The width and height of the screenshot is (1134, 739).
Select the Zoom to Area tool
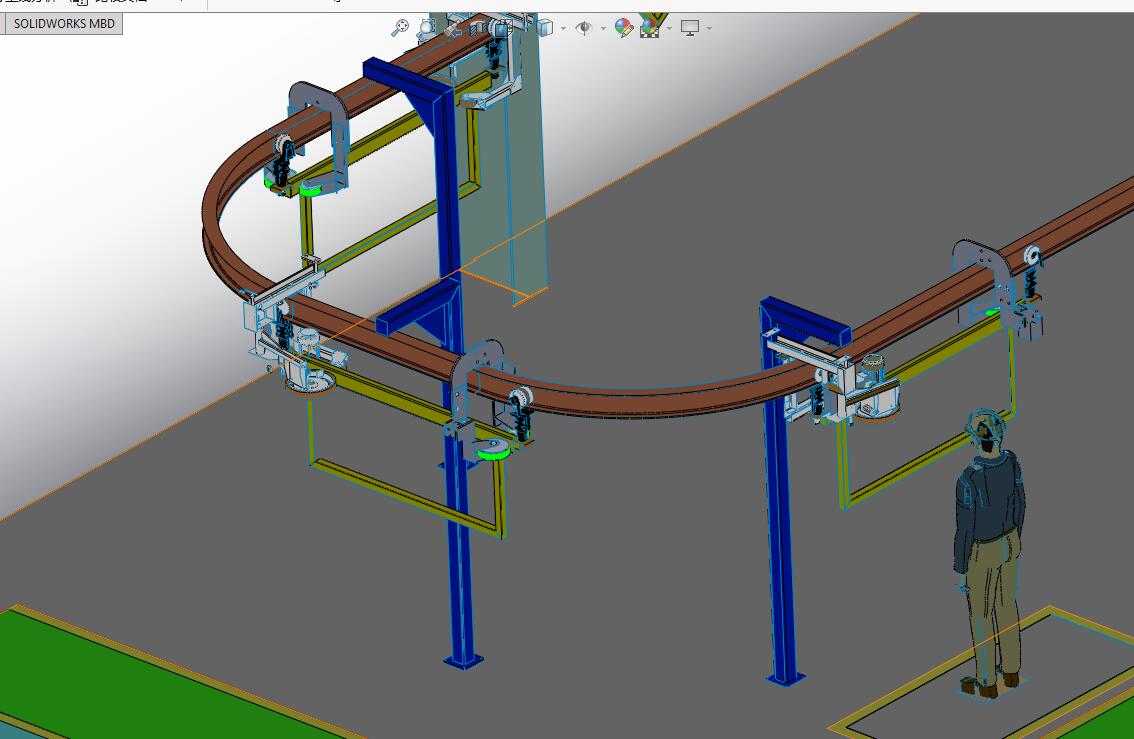(427, 27)
